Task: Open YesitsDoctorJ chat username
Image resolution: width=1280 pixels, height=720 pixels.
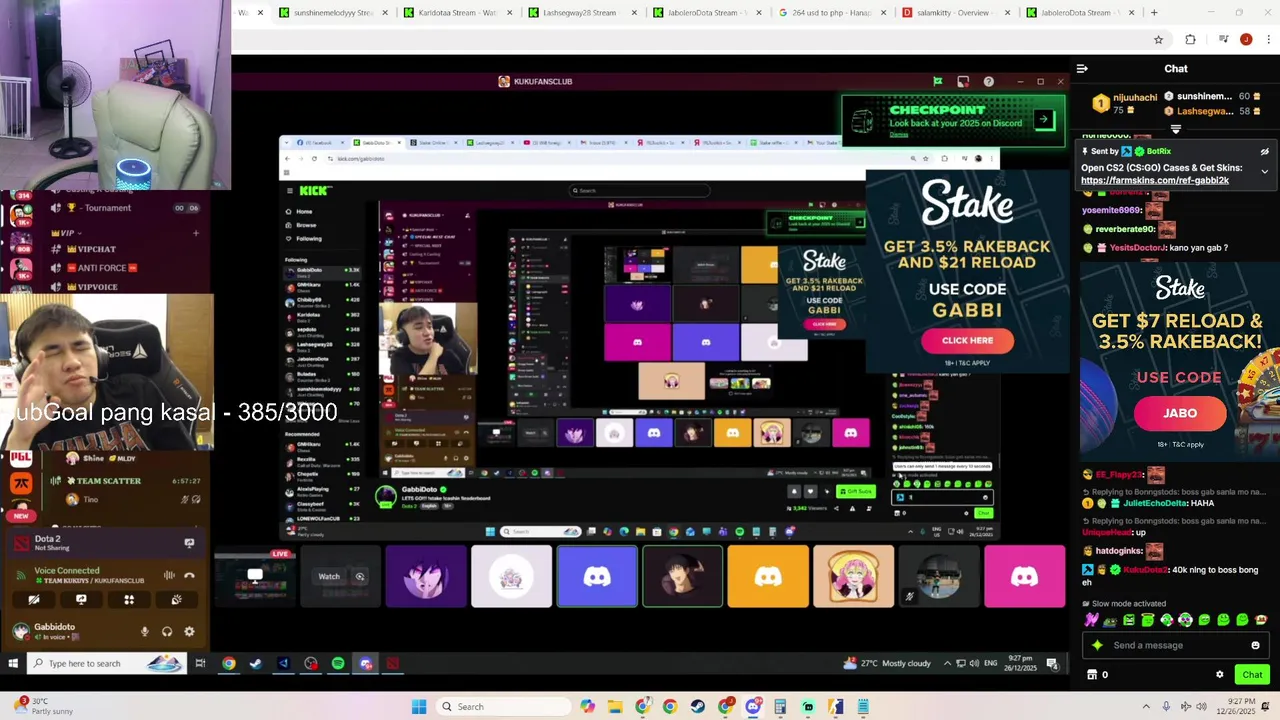Action: coord(1137,248)
